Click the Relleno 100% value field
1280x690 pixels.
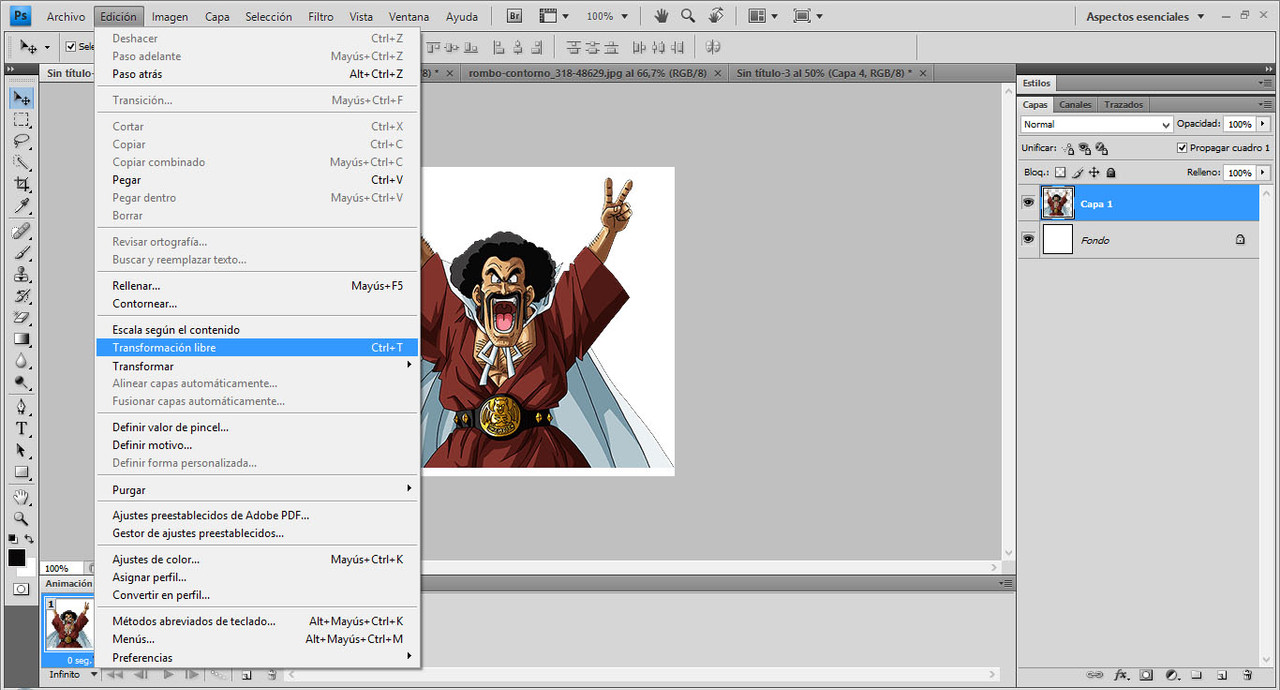coord(1240,173)
